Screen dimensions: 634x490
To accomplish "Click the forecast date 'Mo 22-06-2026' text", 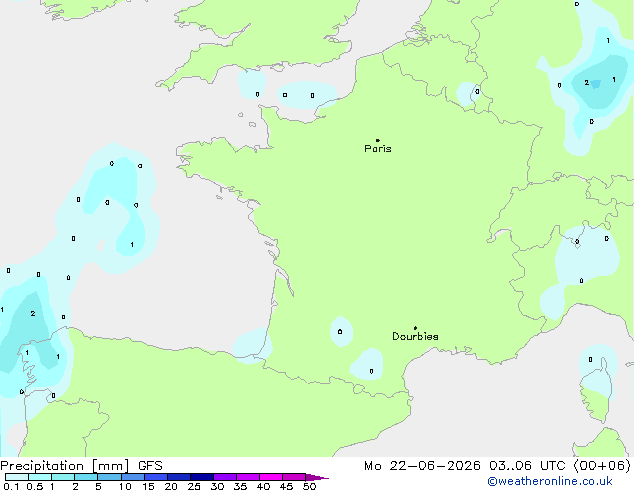I will (422, 466).
